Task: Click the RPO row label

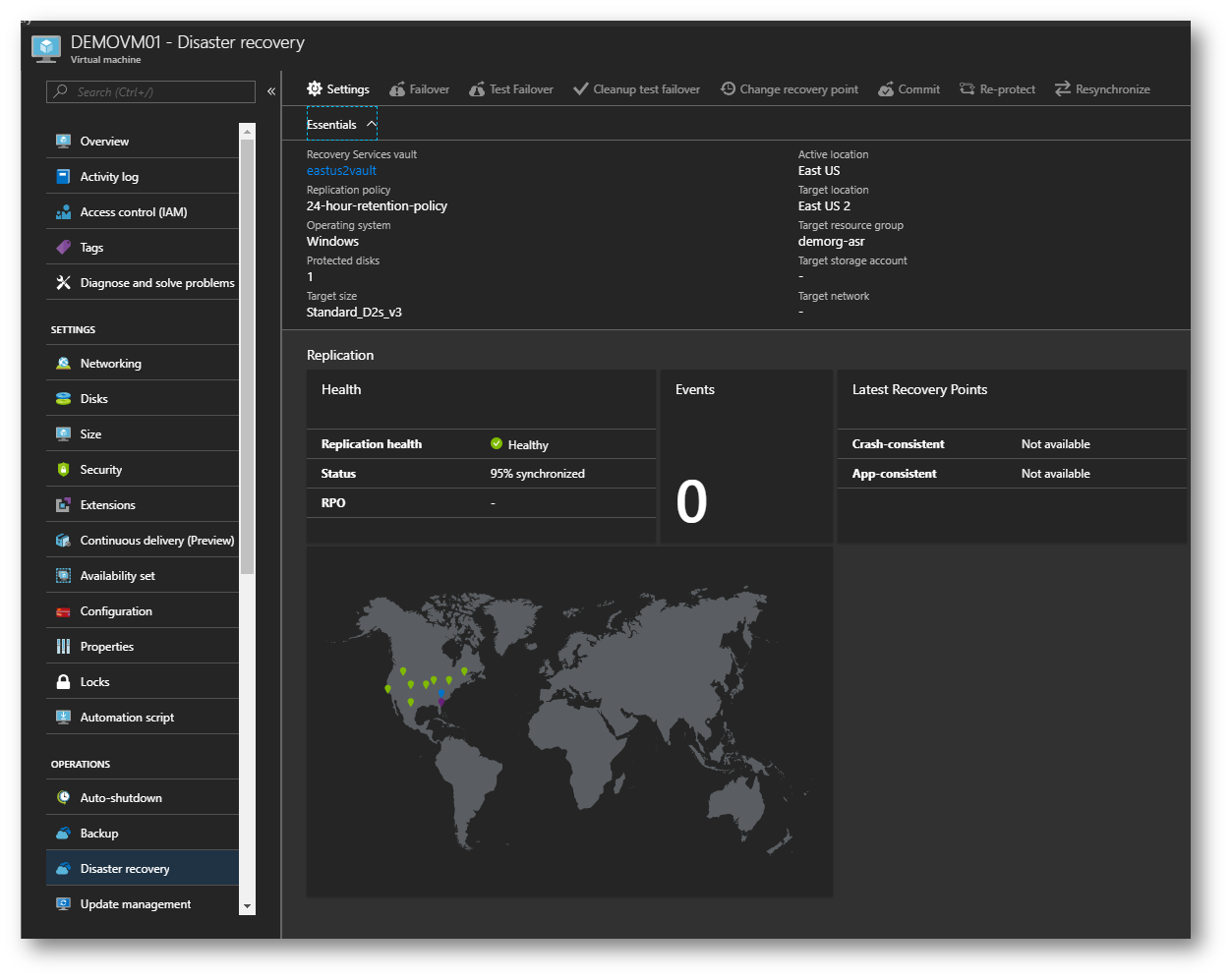Action: pos(332,502)
